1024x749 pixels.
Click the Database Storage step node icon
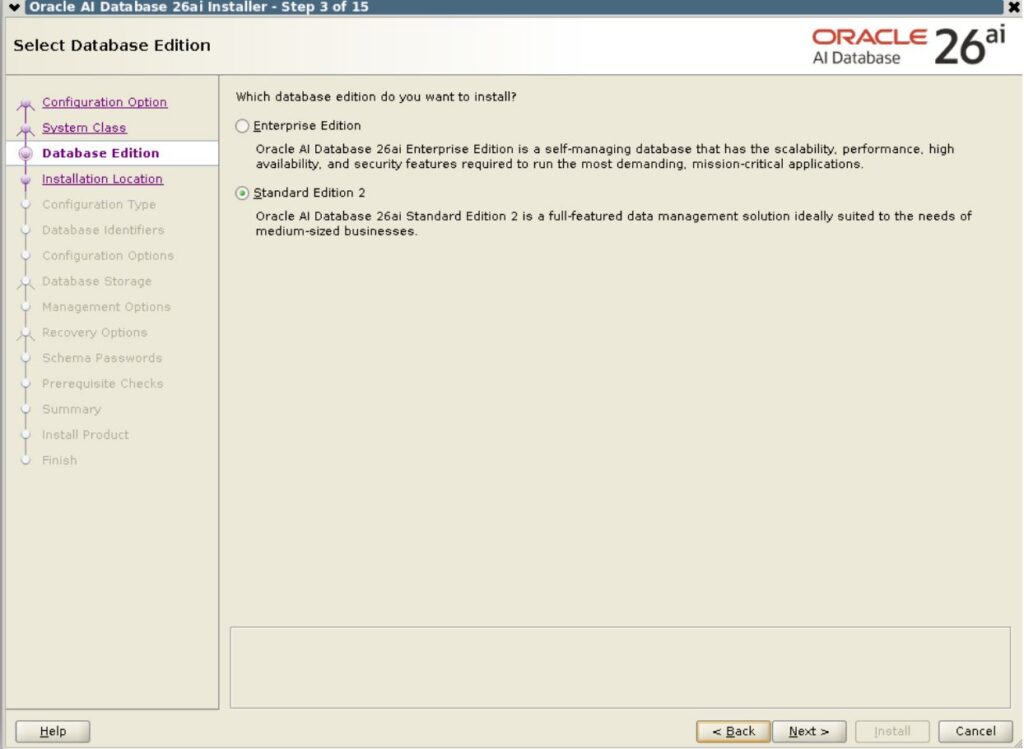tap(25, 282)
